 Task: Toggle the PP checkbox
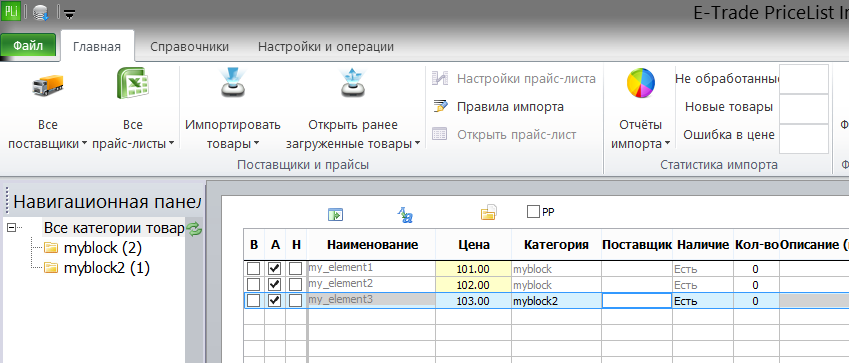coord(533,212)
